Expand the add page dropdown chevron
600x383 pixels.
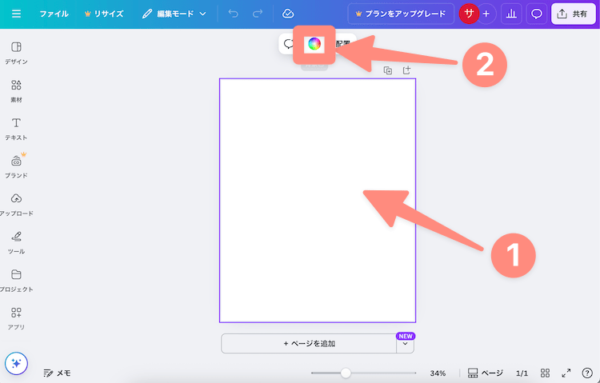405,344
